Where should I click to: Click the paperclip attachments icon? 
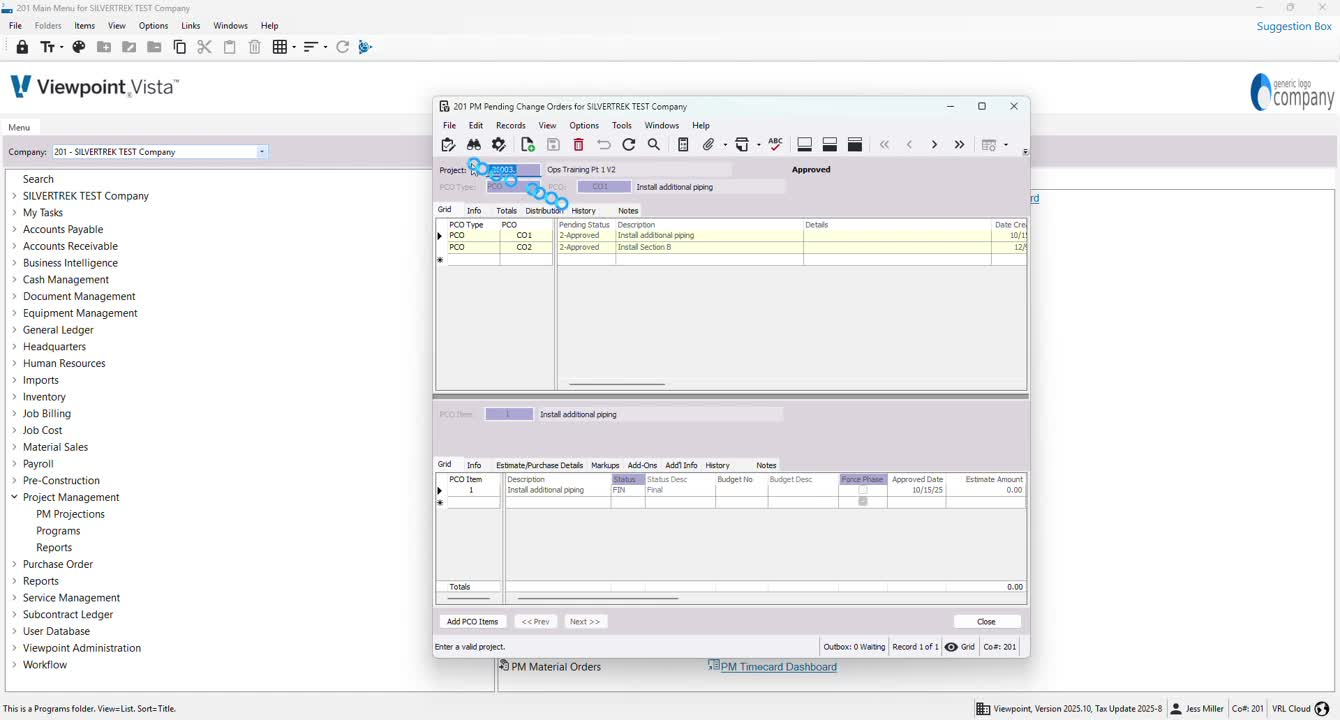[x=708, y=145]
